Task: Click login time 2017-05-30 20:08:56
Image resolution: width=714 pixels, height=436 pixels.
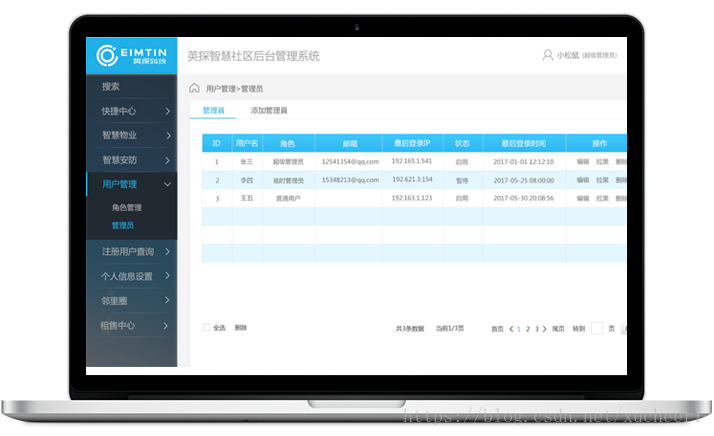Action: click(524, 198)
